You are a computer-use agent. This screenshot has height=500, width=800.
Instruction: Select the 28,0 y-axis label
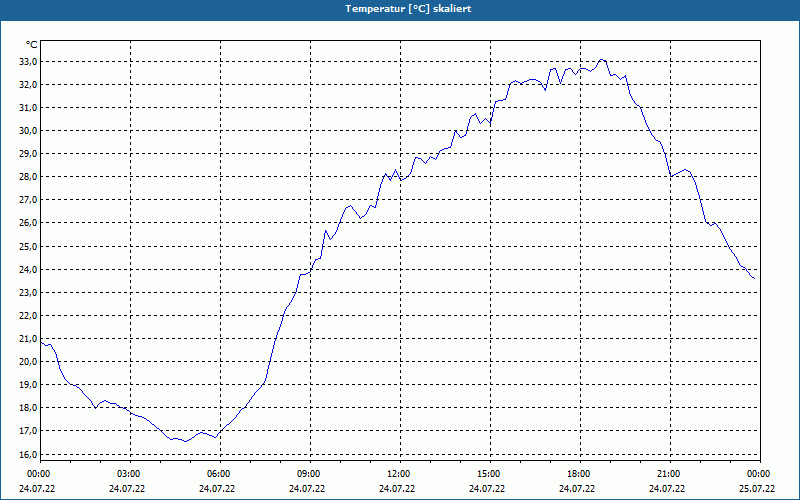click(x=28, y=177)
